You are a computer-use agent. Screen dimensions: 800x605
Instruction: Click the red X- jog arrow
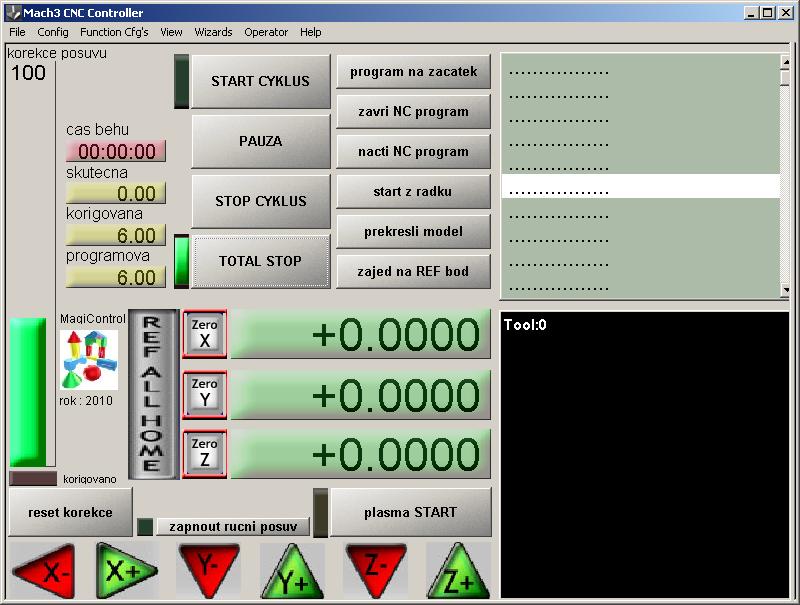(x=44, y=572)
